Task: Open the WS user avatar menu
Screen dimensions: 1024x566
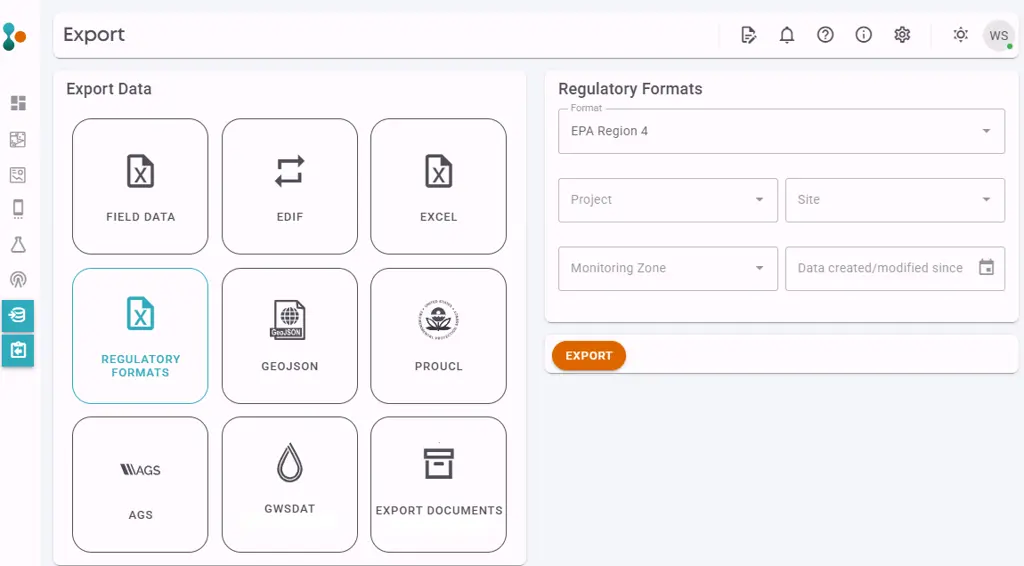Action: (998, 36)
